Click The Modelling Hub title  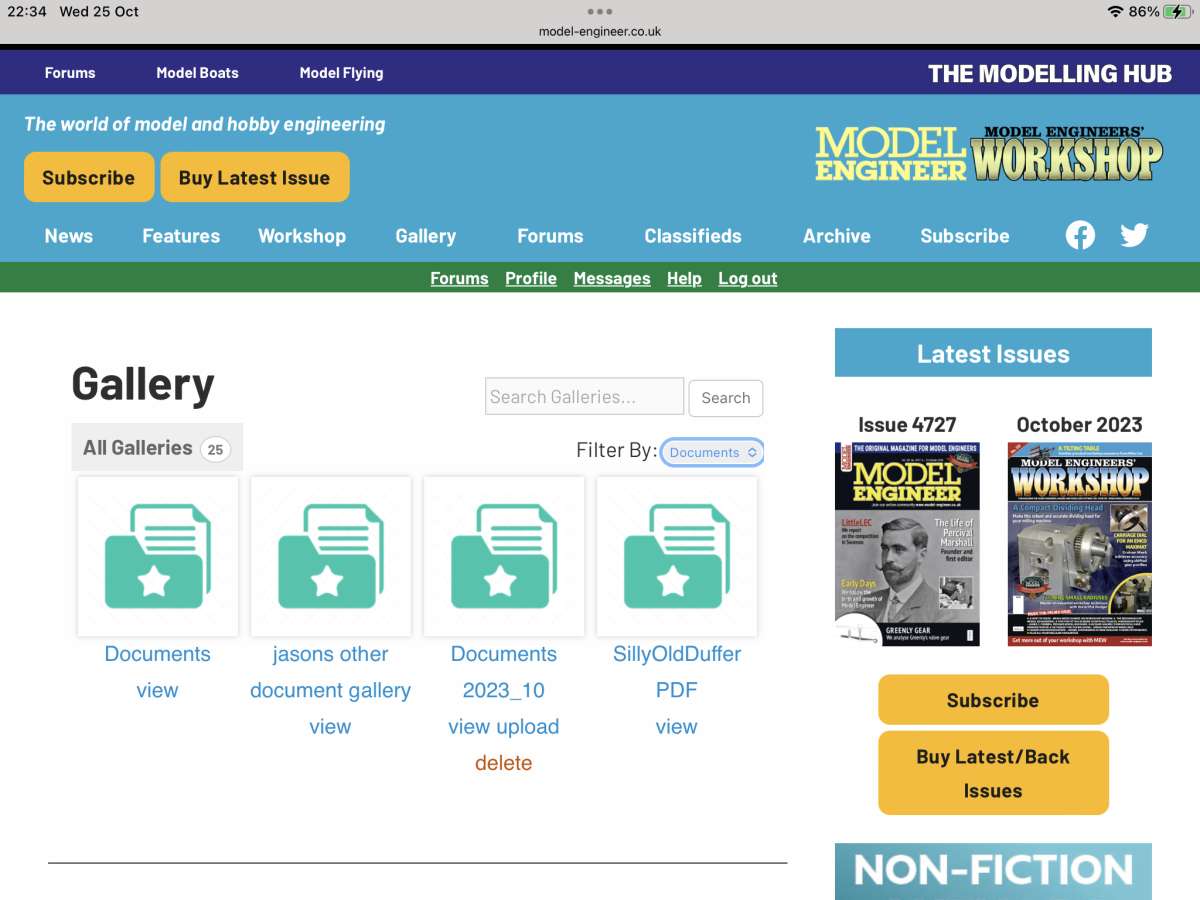coord(1050,73)
